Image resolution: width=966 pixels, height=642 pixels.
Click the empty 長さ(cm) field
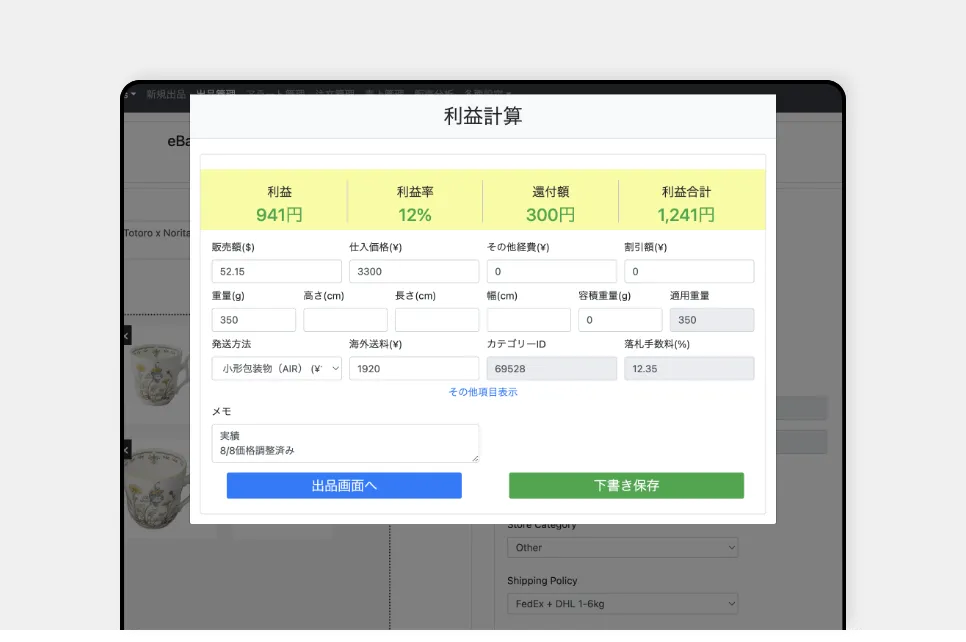[436, 320]
